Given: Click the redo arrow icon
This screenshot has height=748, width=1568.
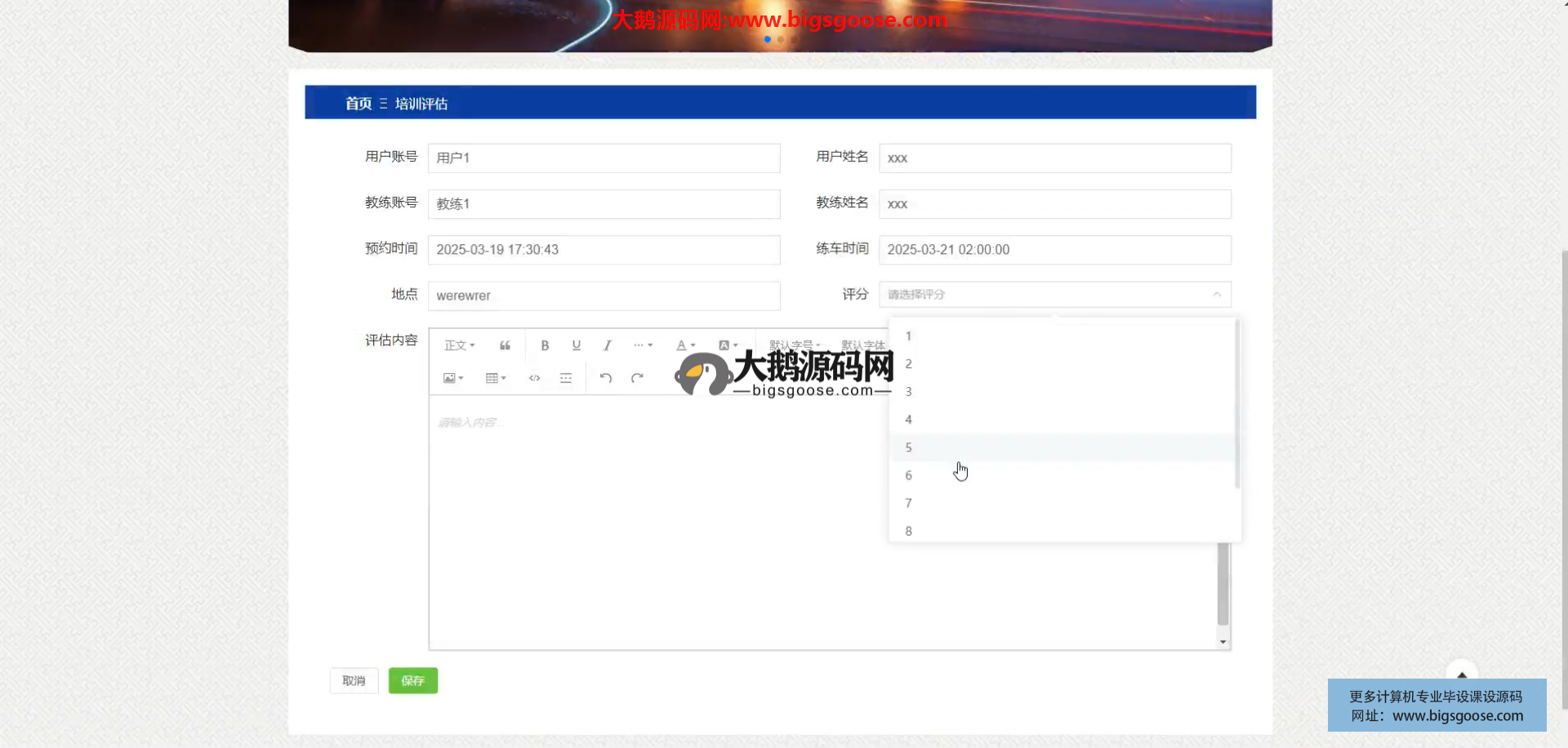Looking at the screenshot, I should click(x=637, y=378).
